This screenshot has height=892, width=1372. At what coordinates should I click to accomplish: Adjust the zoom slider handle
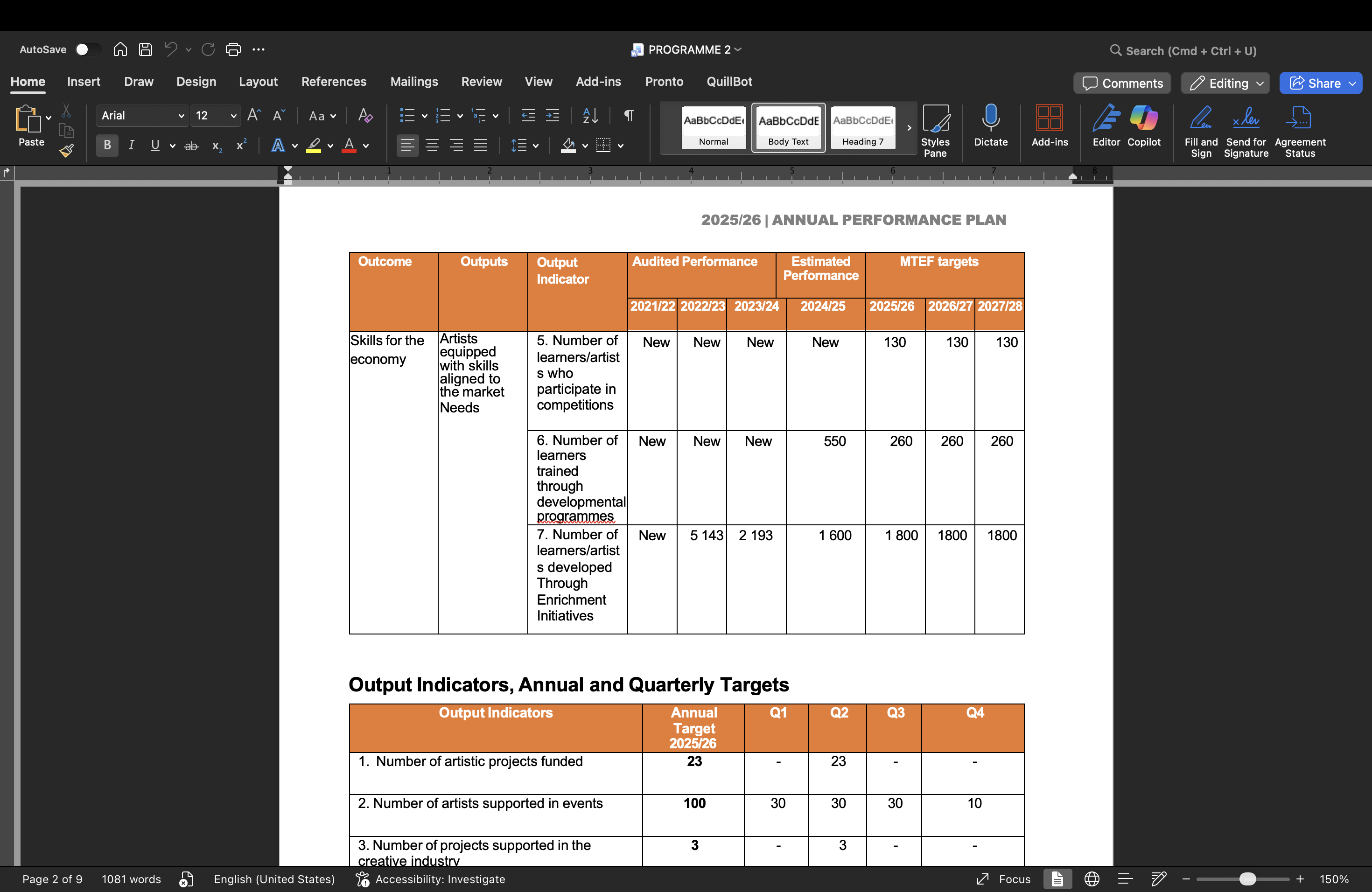point(1247,879)
